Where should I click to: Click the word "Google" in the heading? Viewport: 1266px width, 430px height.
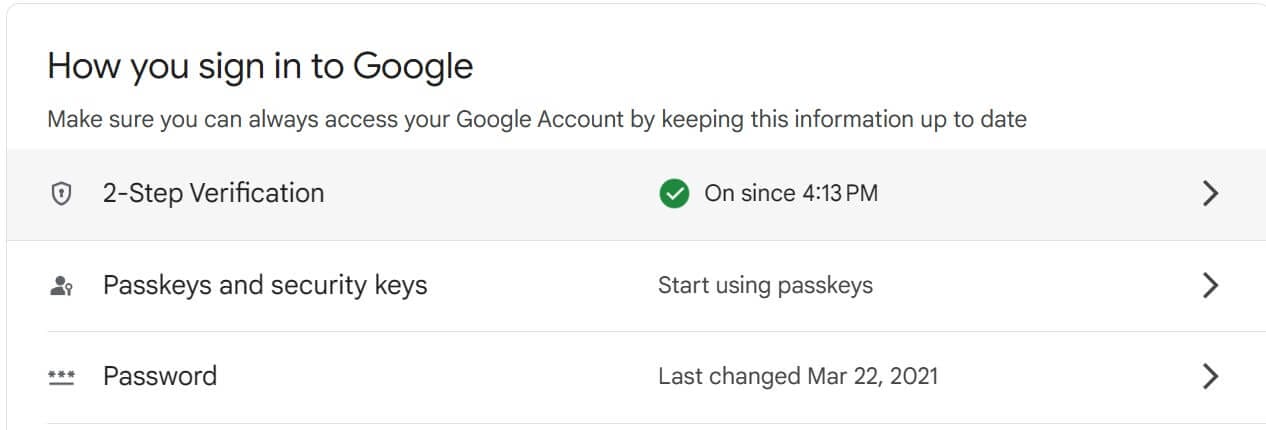click(413, 66)
